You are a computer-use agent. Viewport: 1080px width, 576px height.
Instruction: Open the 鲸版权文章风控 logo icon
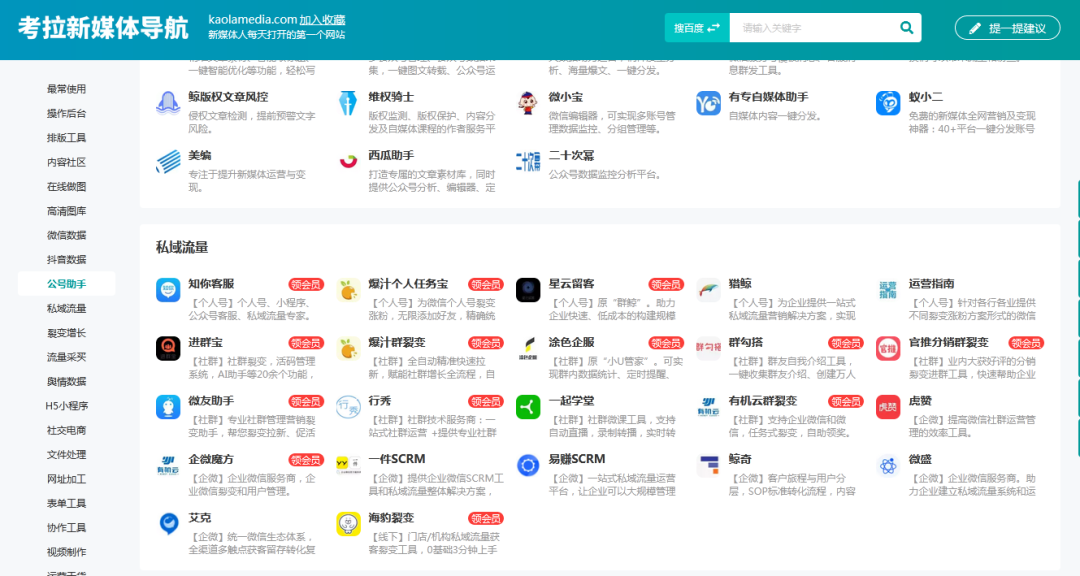pos(168,103)
